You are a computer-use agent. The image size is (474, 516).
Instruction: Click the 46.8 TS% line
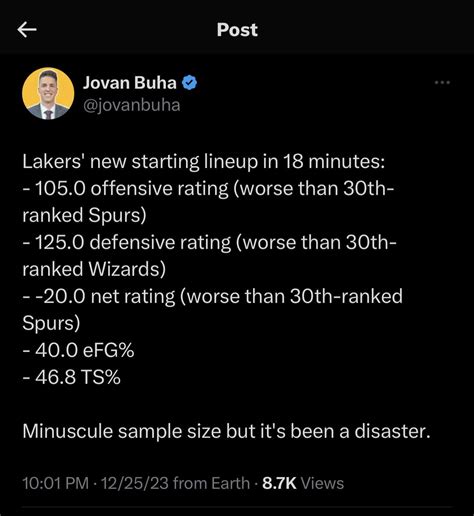(x=71, y=377)
